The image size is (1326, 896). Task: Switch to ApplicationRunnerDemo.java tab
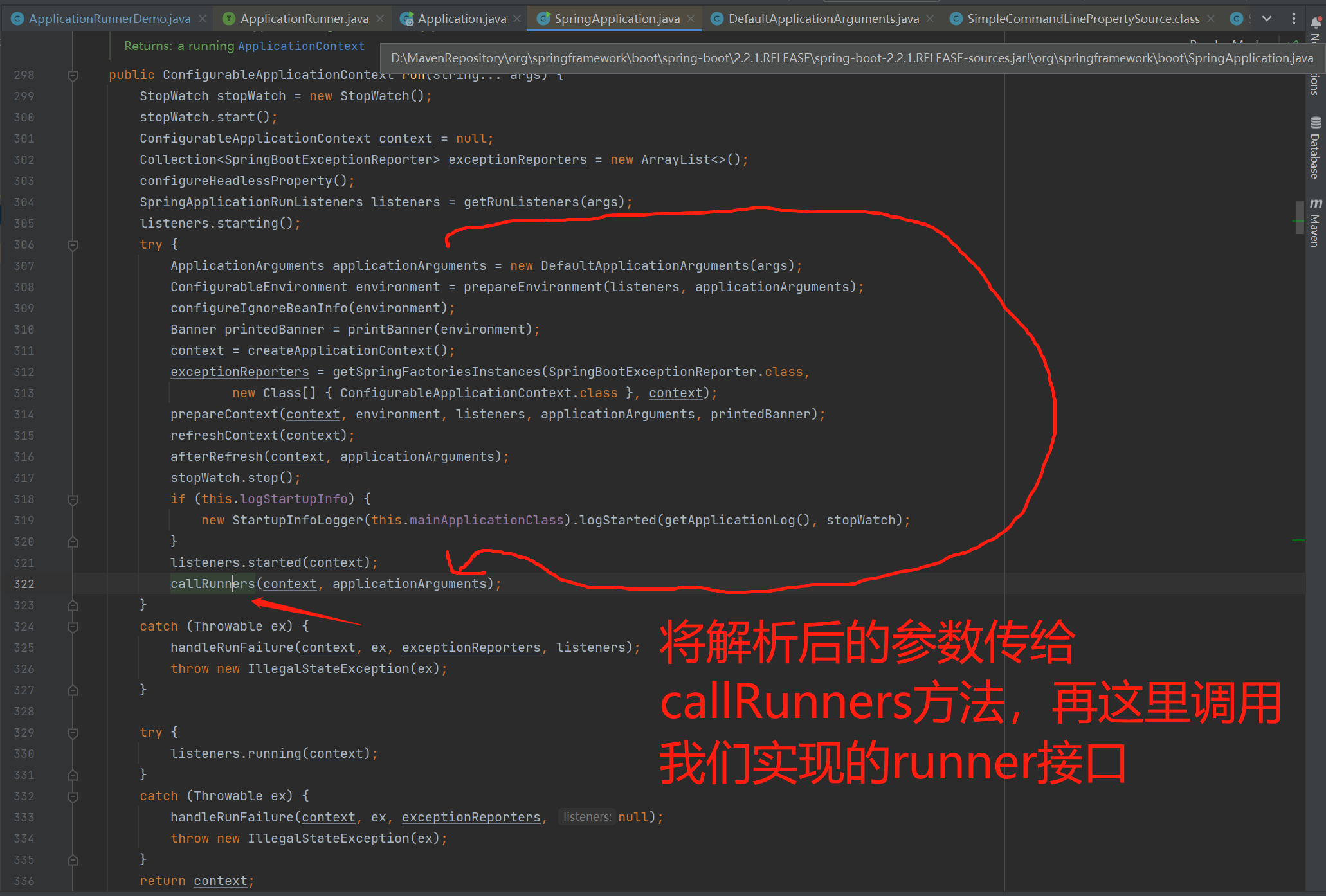pyautogui.click(x=109, y=19)
